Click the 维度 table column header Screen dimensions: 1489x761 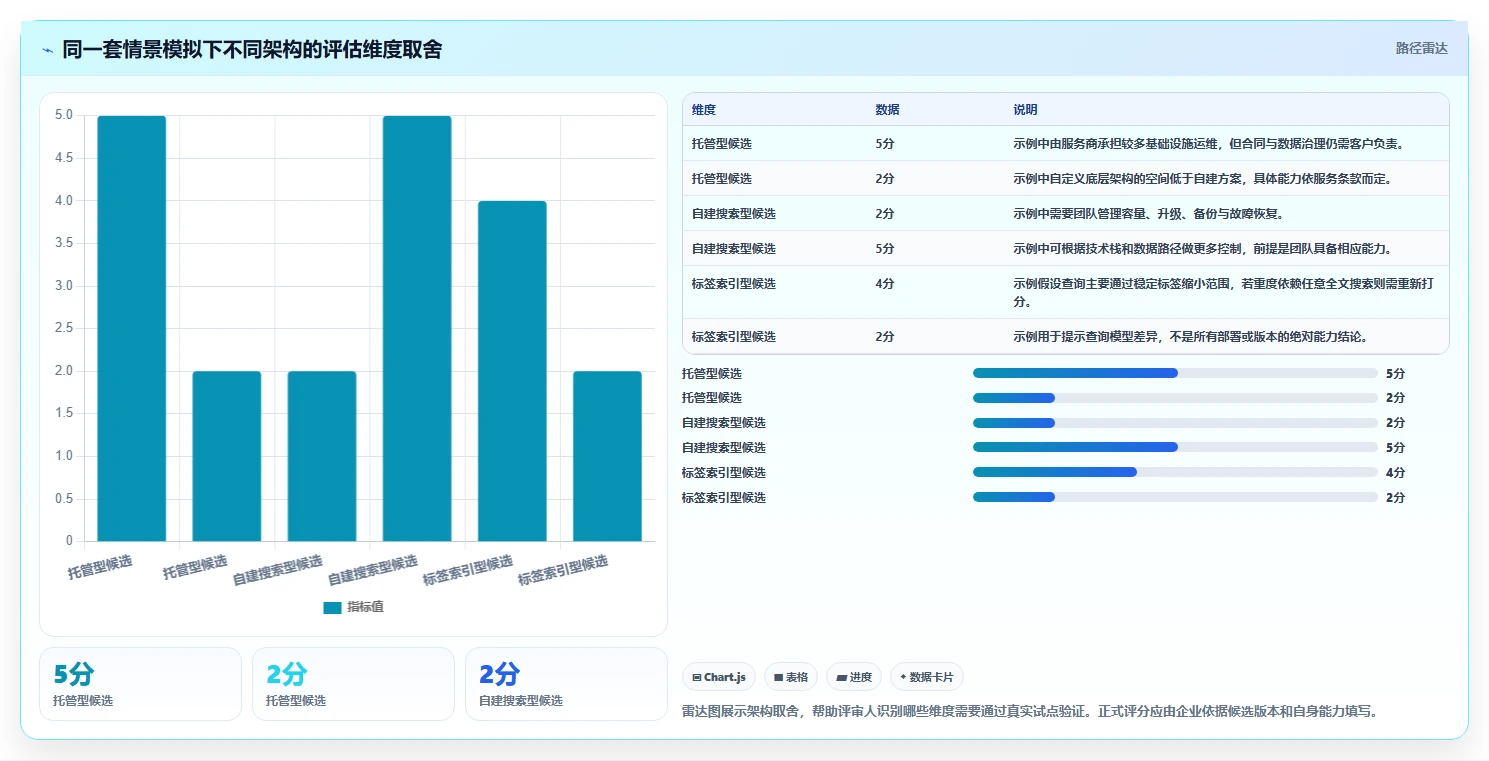point(704,110)
